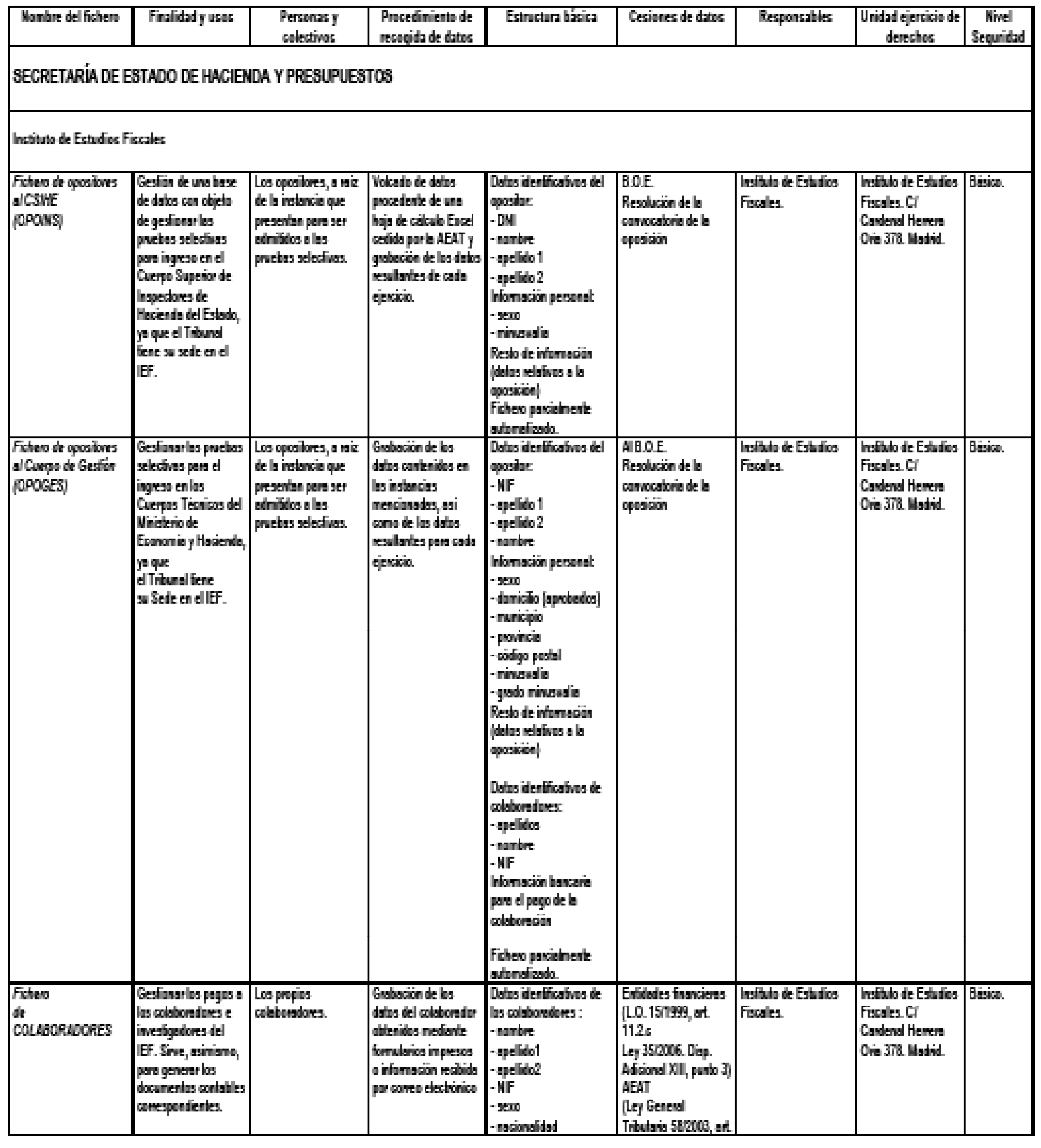Click the '- grado minusvalía' line
This screenshot has width=1041, height=1148.
click(x=535, y=693)
